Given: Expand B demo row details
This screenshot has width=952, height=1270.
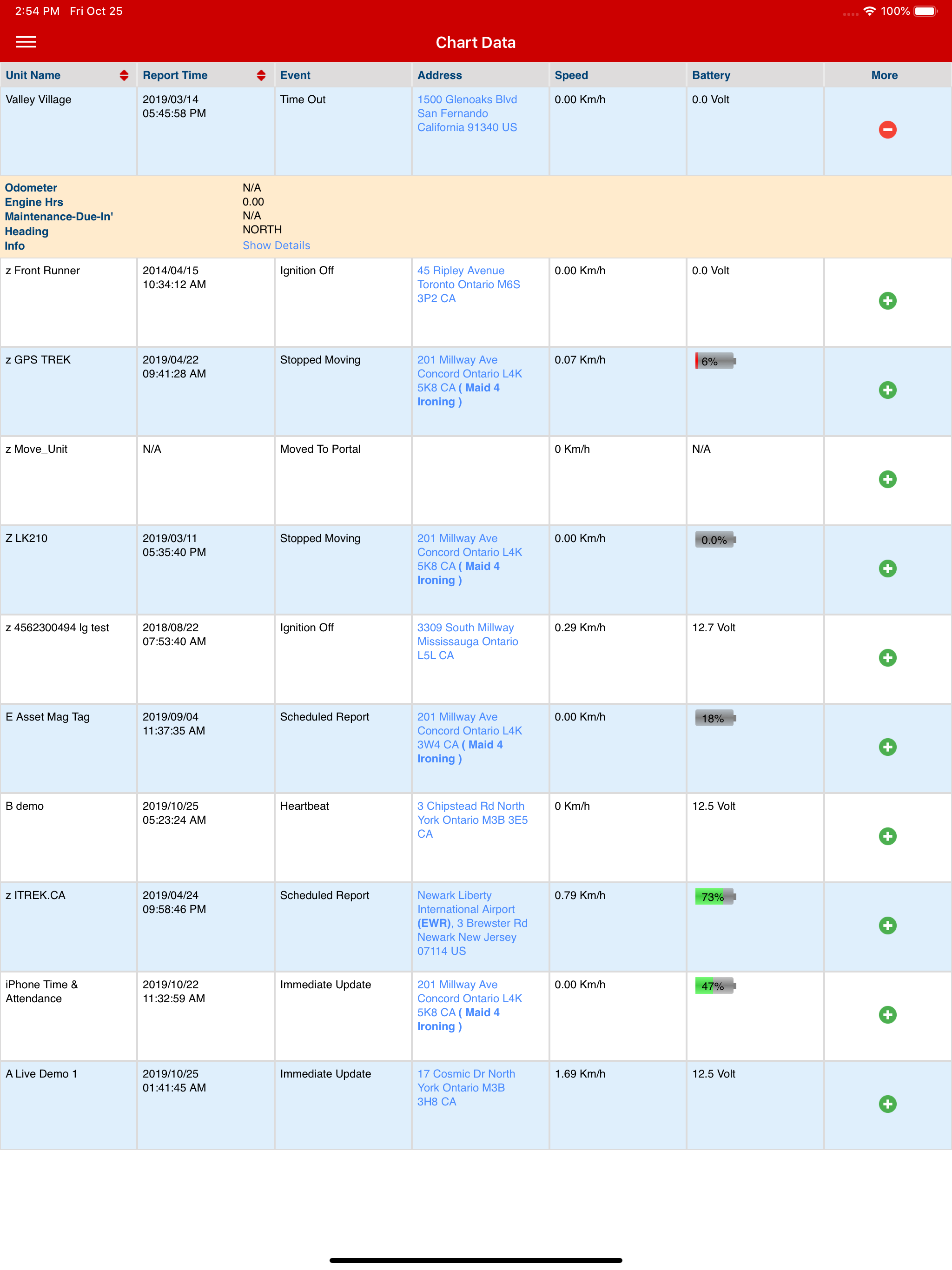Looking at the screenshot, I should (x=887, y=837).
